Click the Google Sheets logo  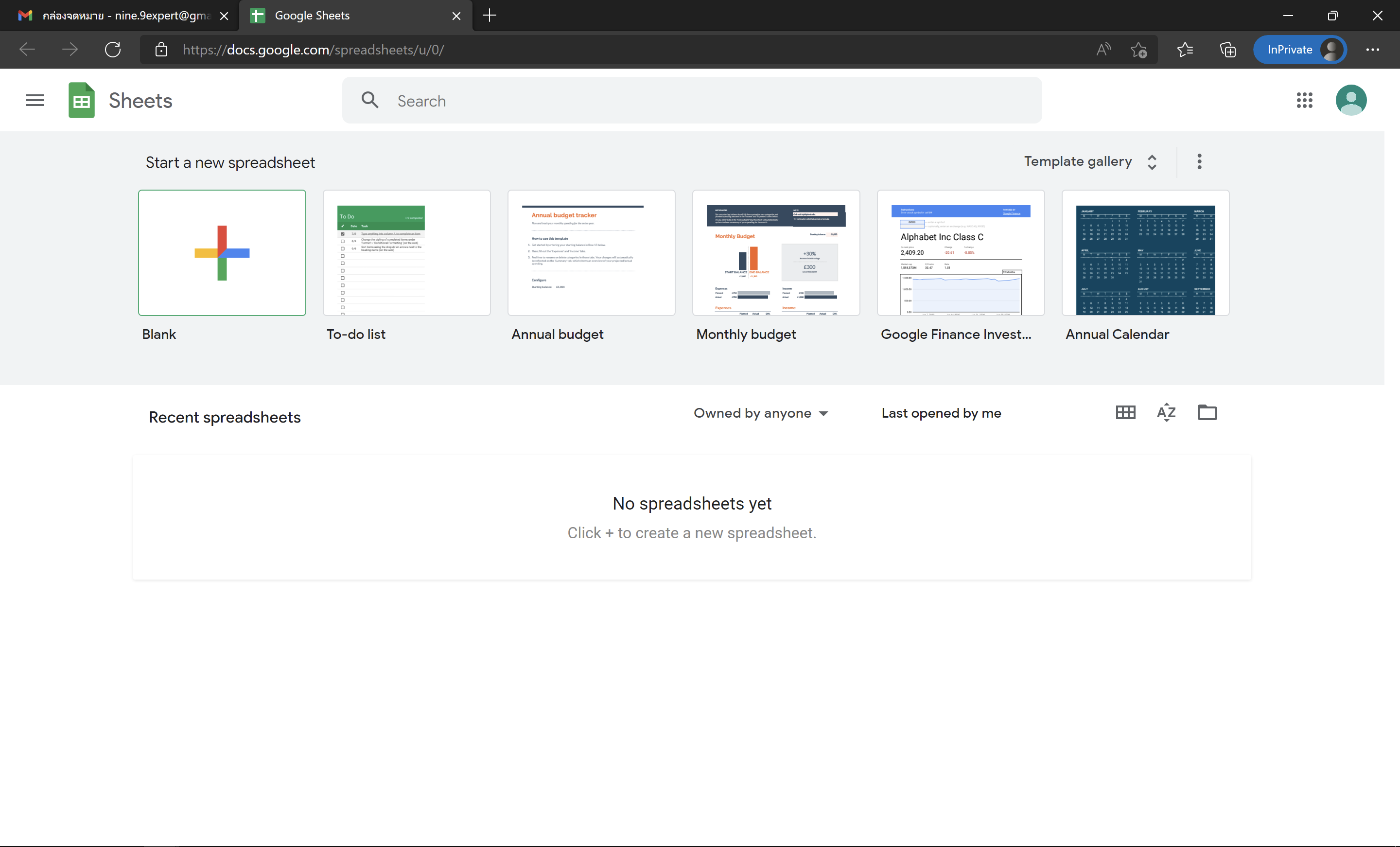(x=81, y=100)
